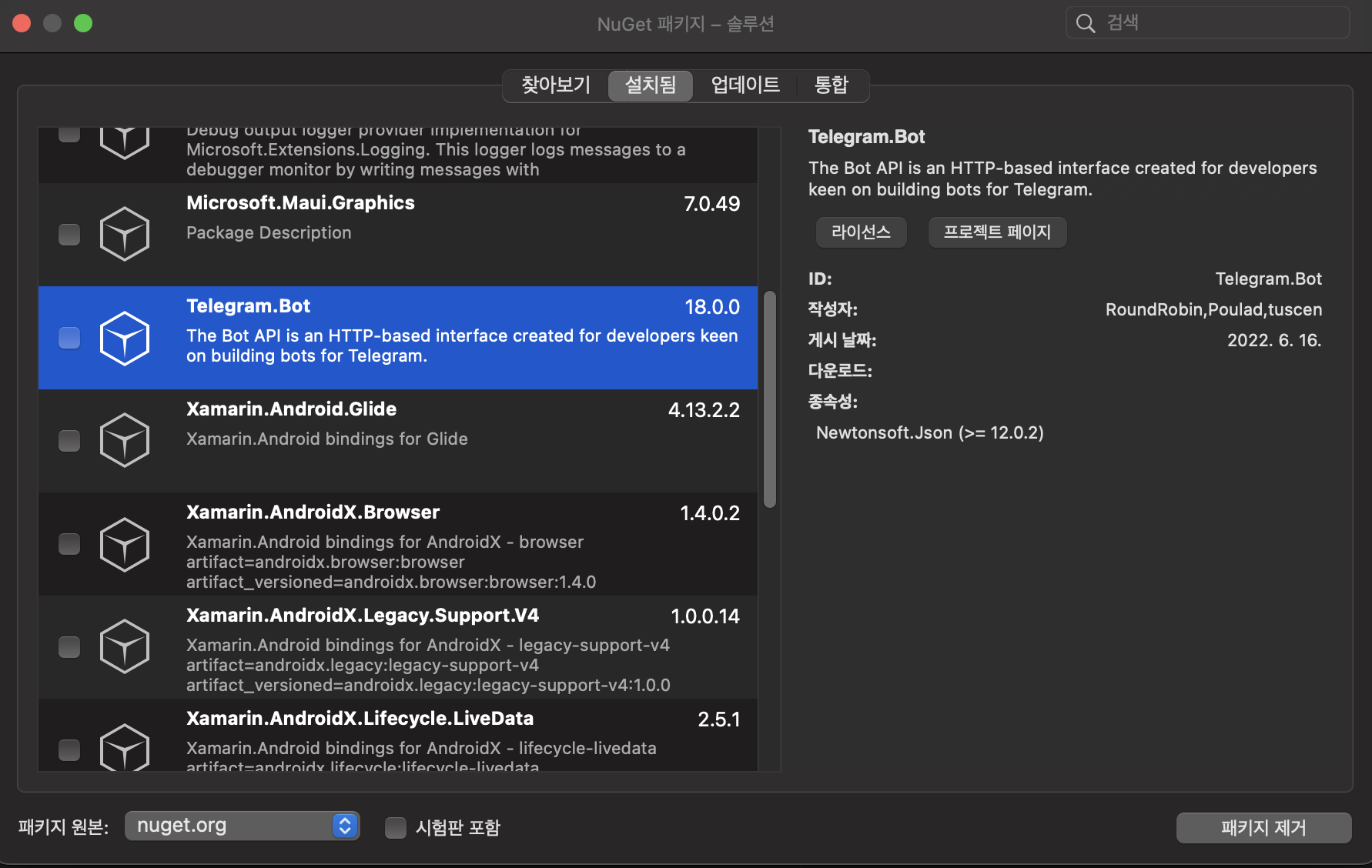The image size is (1372, 868).
Task: Select the Xamarin.AndroidX.Browser package name
Action: click(313, 512)
